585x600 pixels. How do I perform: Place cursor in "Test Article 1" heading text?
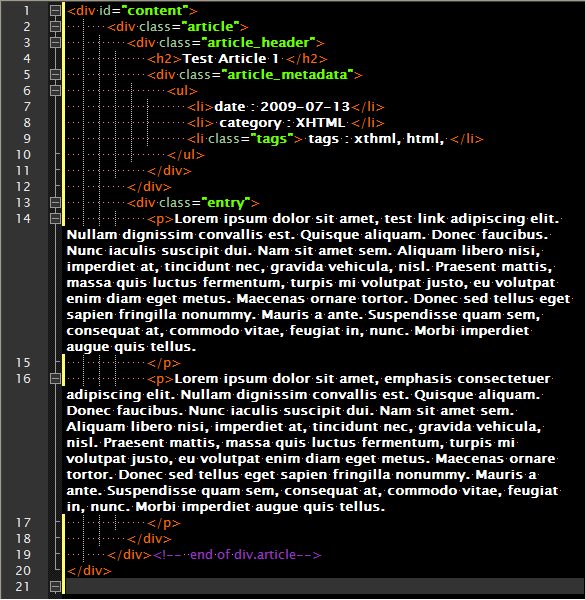(231, 59)
